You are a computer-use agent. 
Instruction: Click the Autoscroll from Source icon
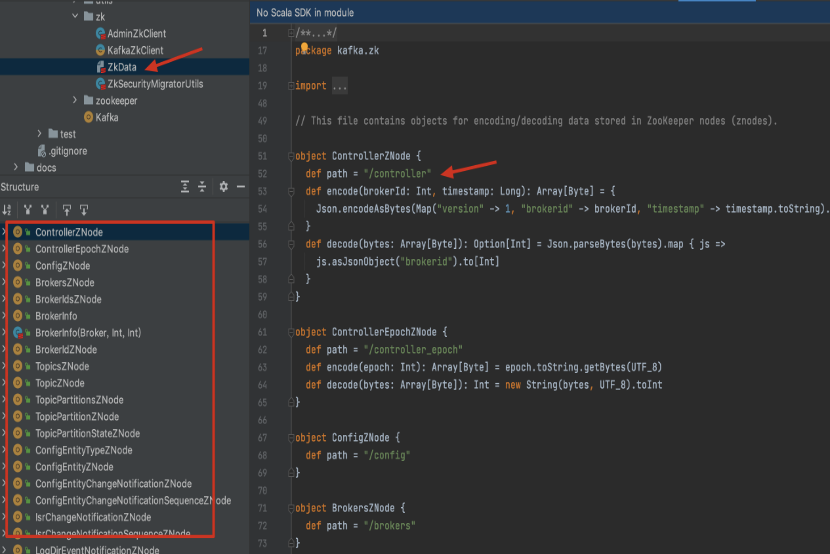click(85, 210)
